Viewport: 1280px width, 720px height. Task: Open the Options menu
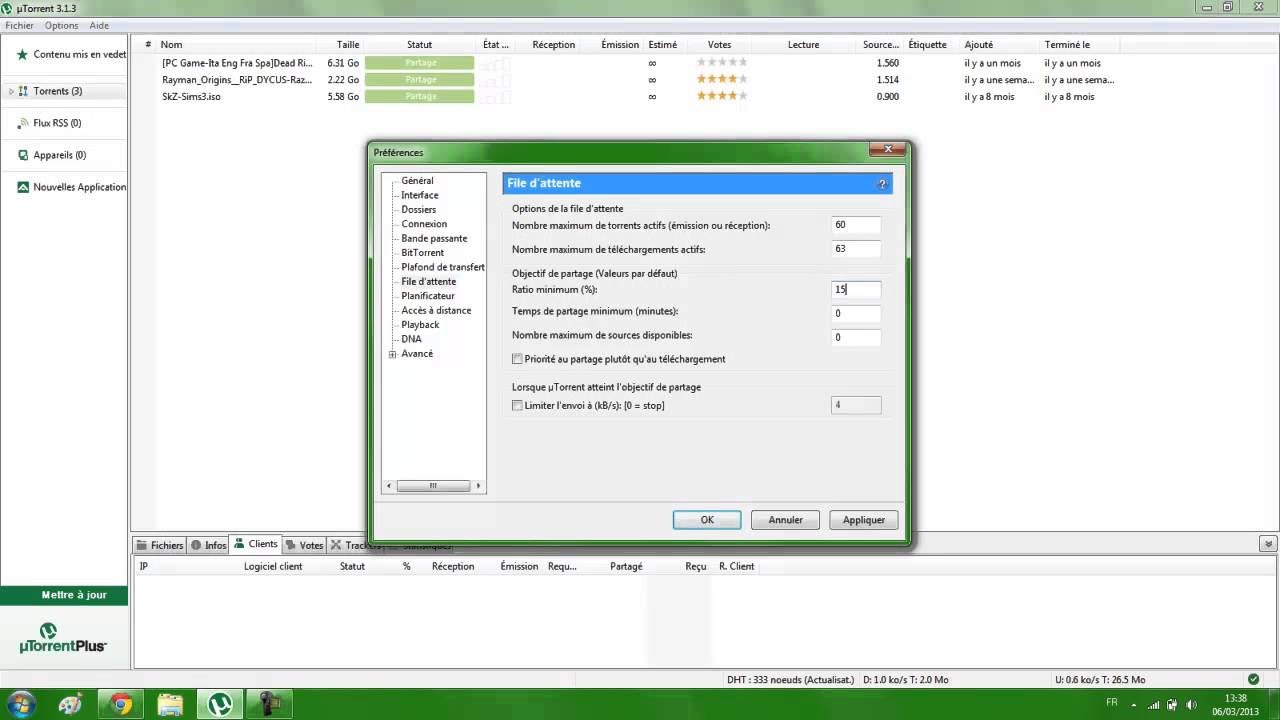pos(62,25)
